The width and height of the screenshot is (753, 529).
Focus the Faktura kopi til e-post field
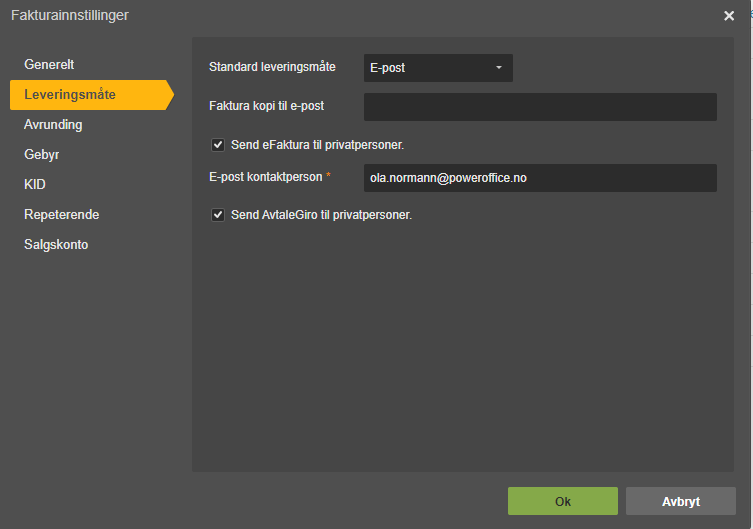[540, 107]
